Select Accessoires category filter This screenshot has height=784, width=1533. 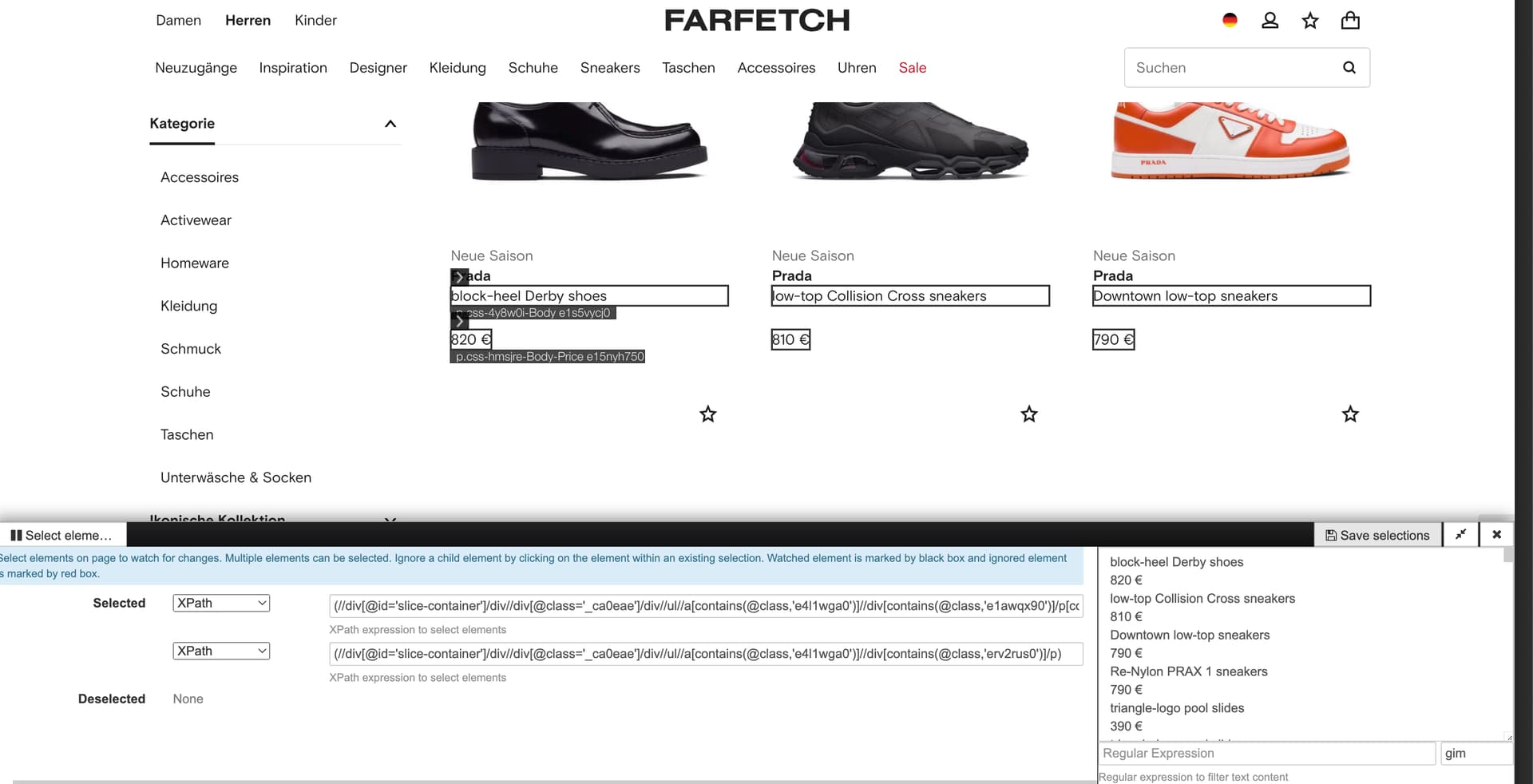pos(200,177)
